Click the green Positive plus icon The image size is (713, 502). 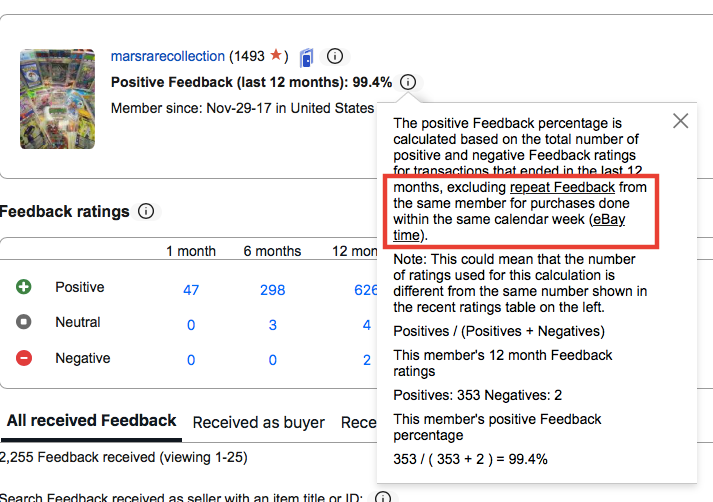(24, 287)
